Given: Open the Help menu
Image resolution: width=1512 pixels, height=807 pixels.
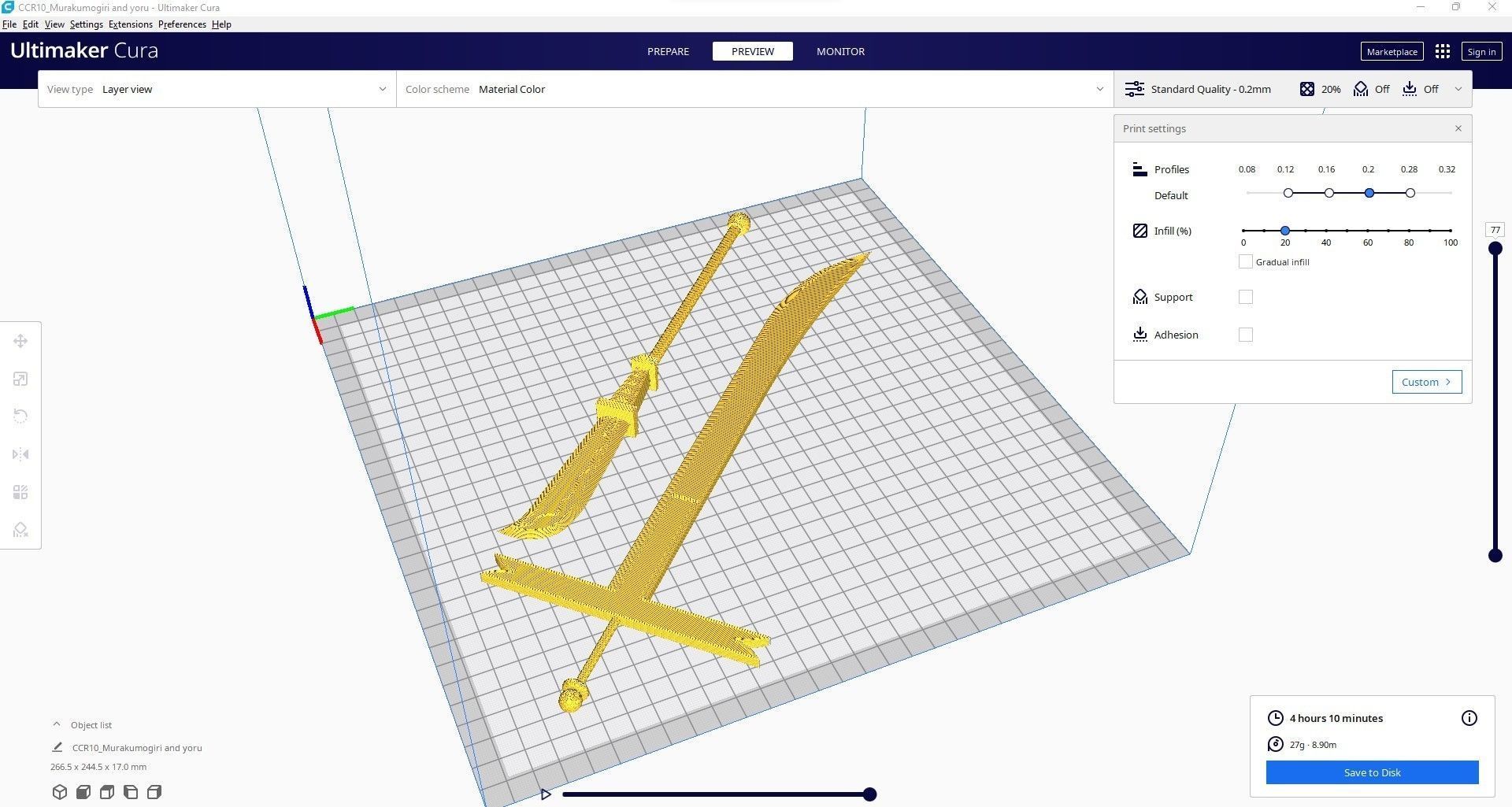Looking at the screenshot, I should 221,24.
